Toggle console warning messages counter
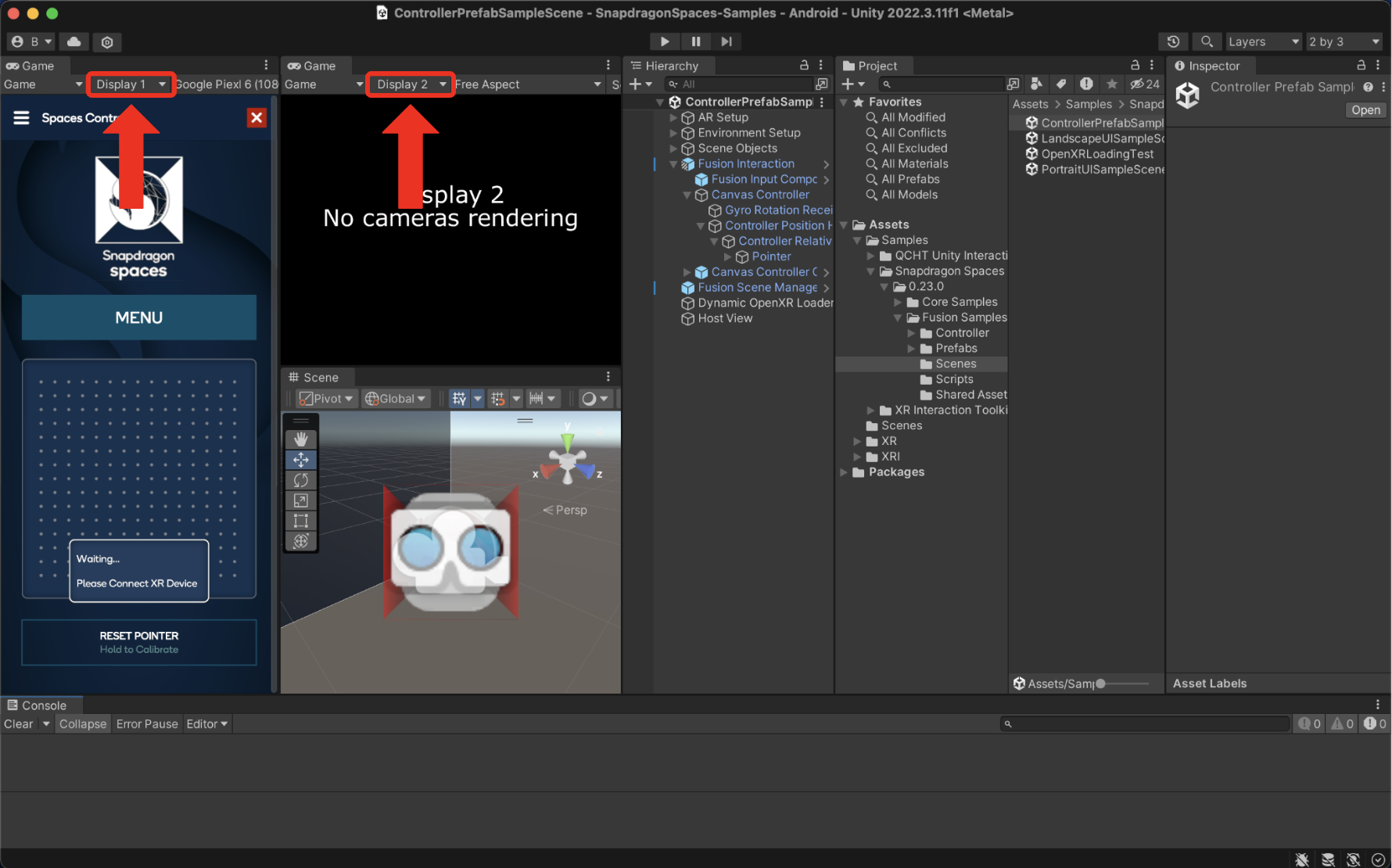Screen dimensions: 1392x868 1342,724
